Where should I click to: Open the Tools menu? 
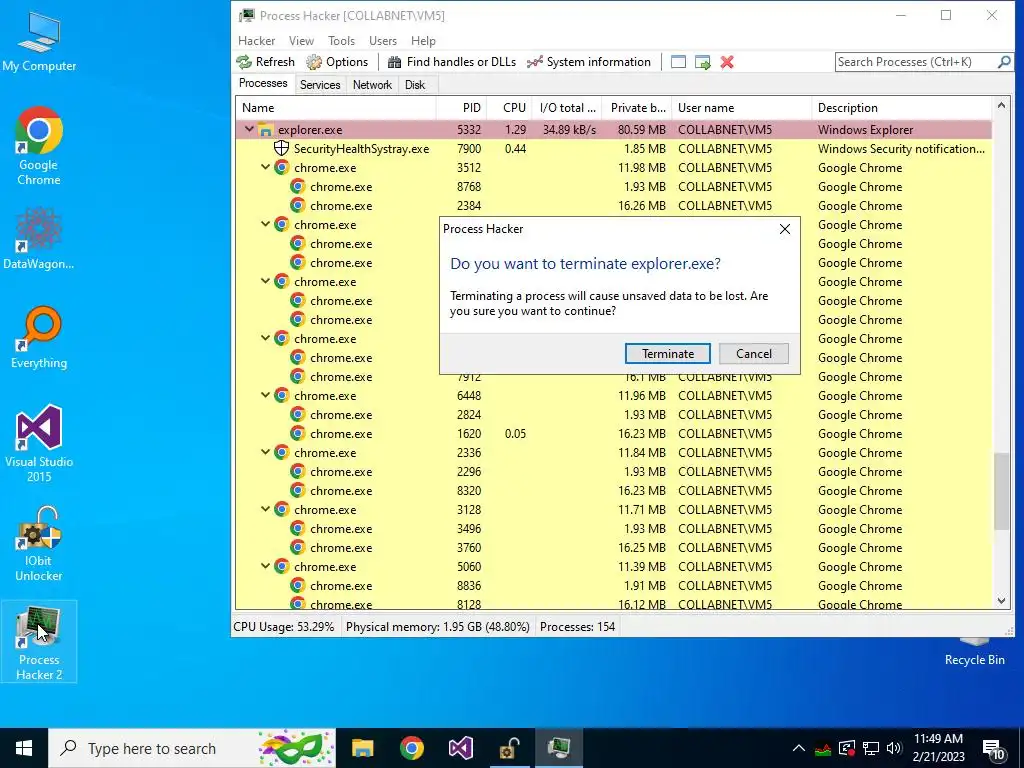click(x=342, y=40)
